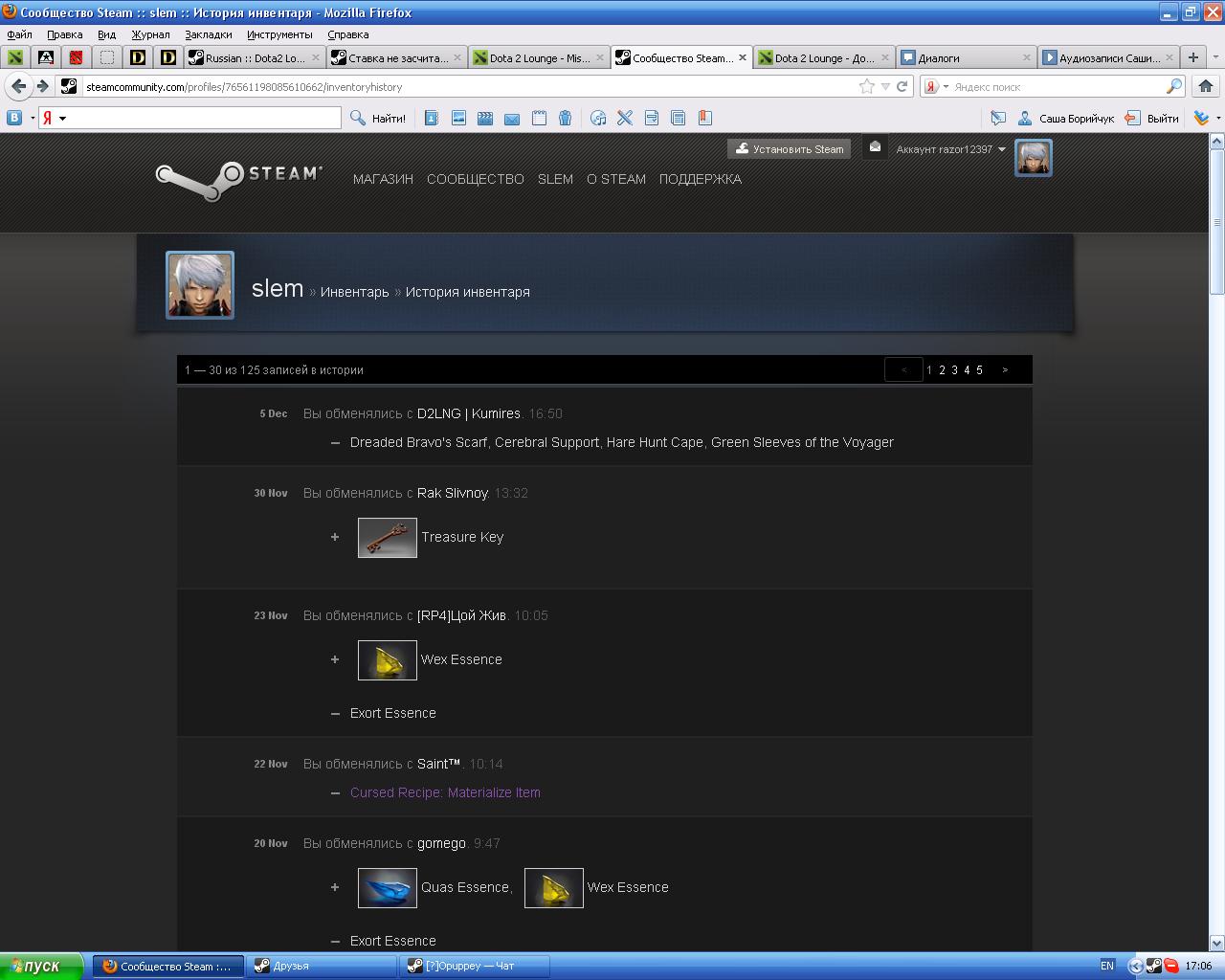The height and width of the screenshot is (980, 1225).
Task: Open Quas Essence item image
Action: (388, 888)
